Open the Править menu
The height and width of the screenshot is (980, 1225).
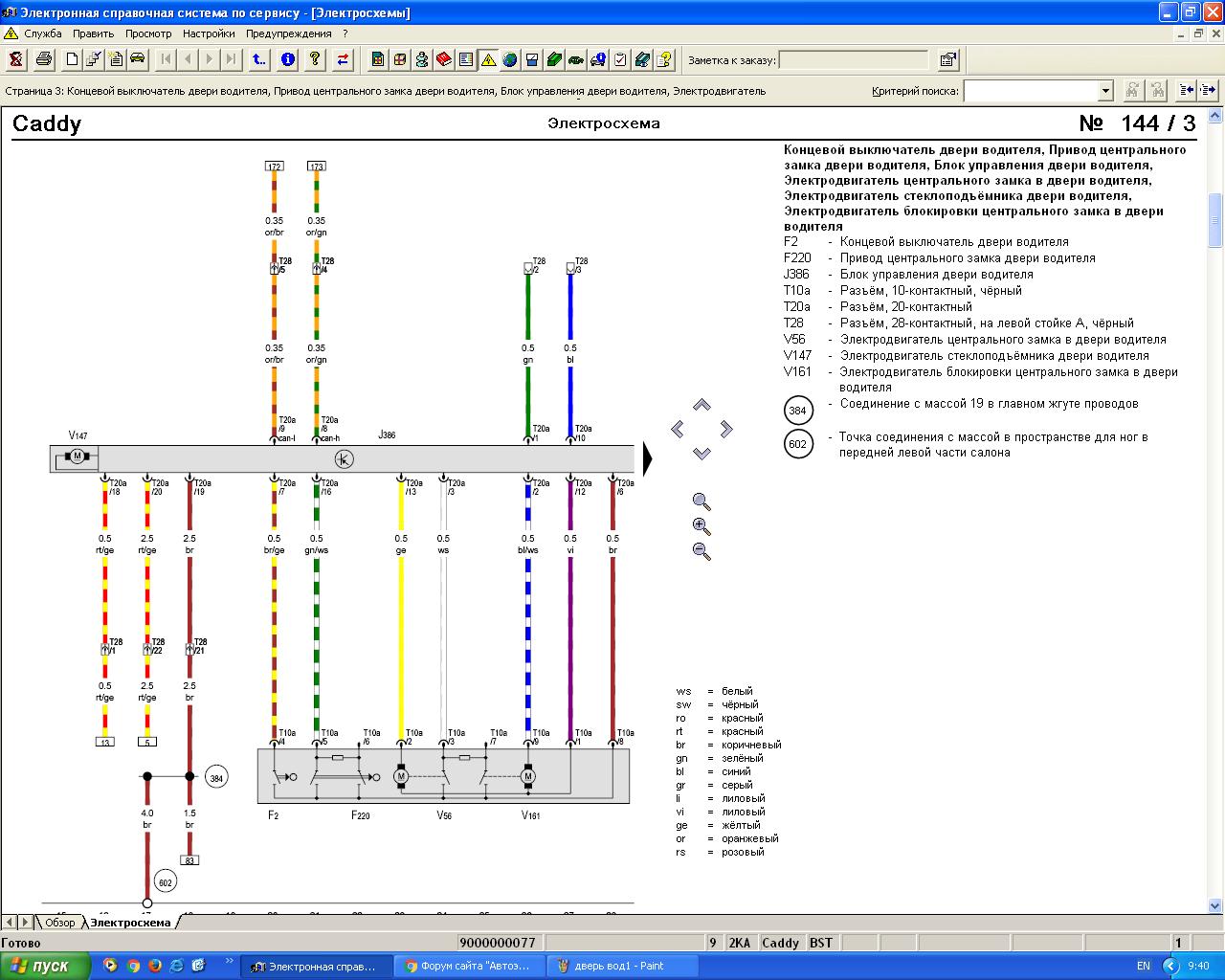click(x=94, y=33)
